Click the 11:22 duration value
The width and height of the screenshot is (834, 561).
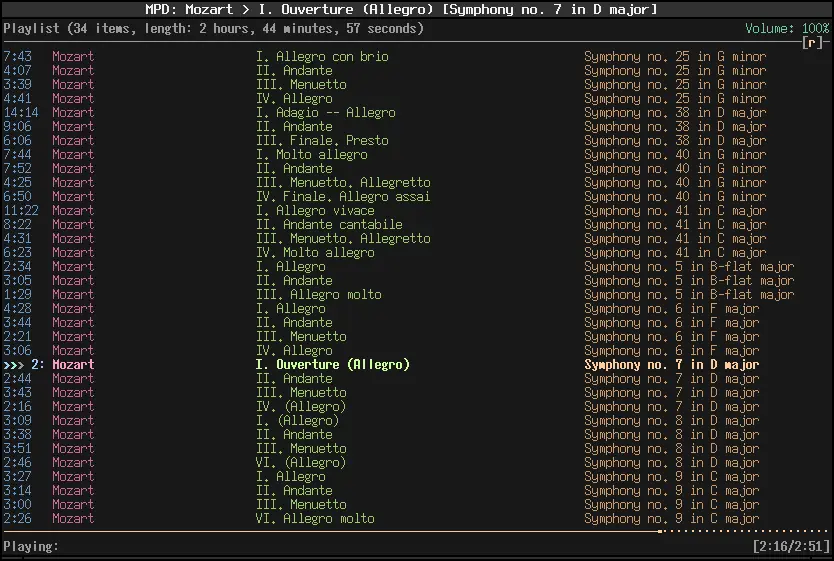pos(21,211)
